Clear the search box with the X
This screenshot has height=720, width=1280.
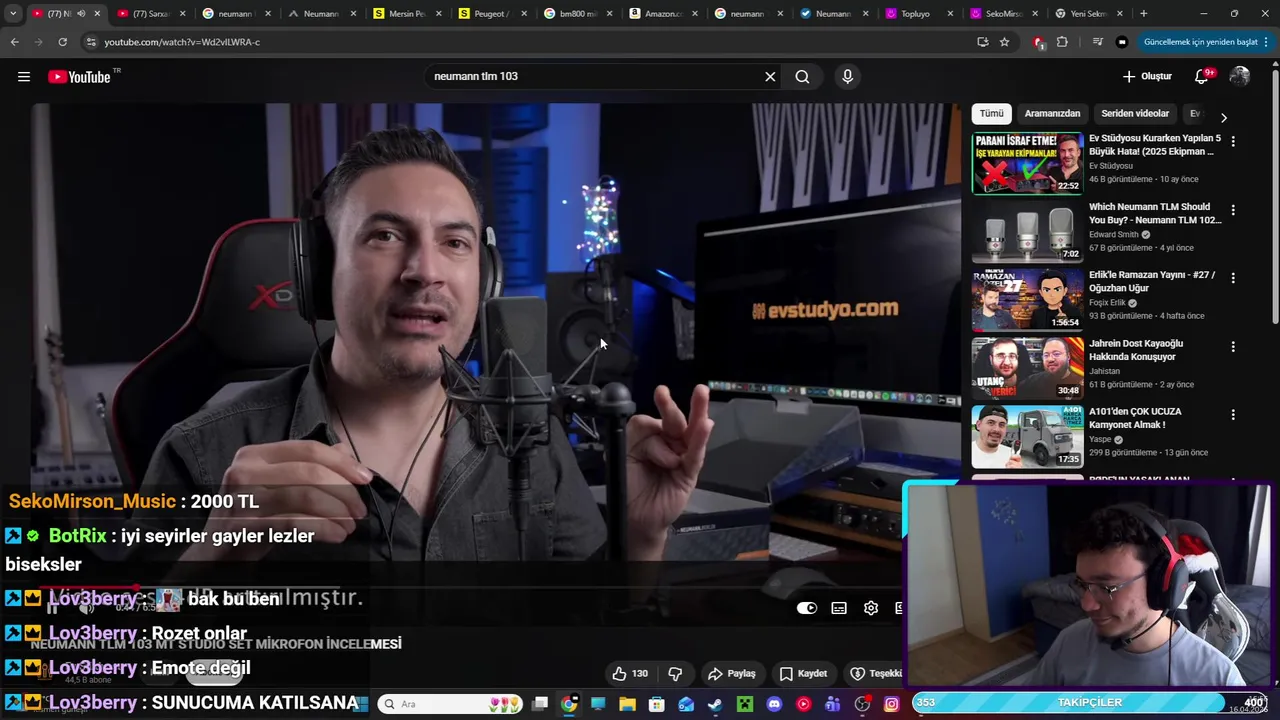click(x=770, y=77)
